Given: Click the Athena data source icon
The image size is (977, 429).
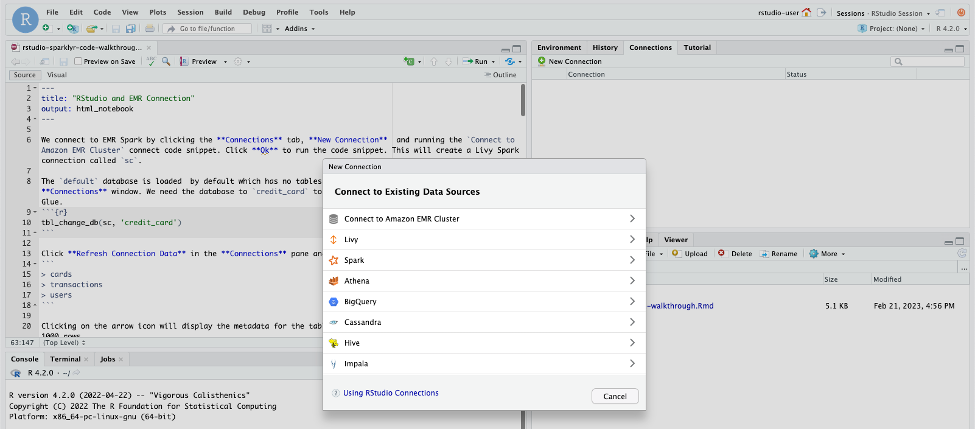Looking at the screenshot, I should [333, 281].
